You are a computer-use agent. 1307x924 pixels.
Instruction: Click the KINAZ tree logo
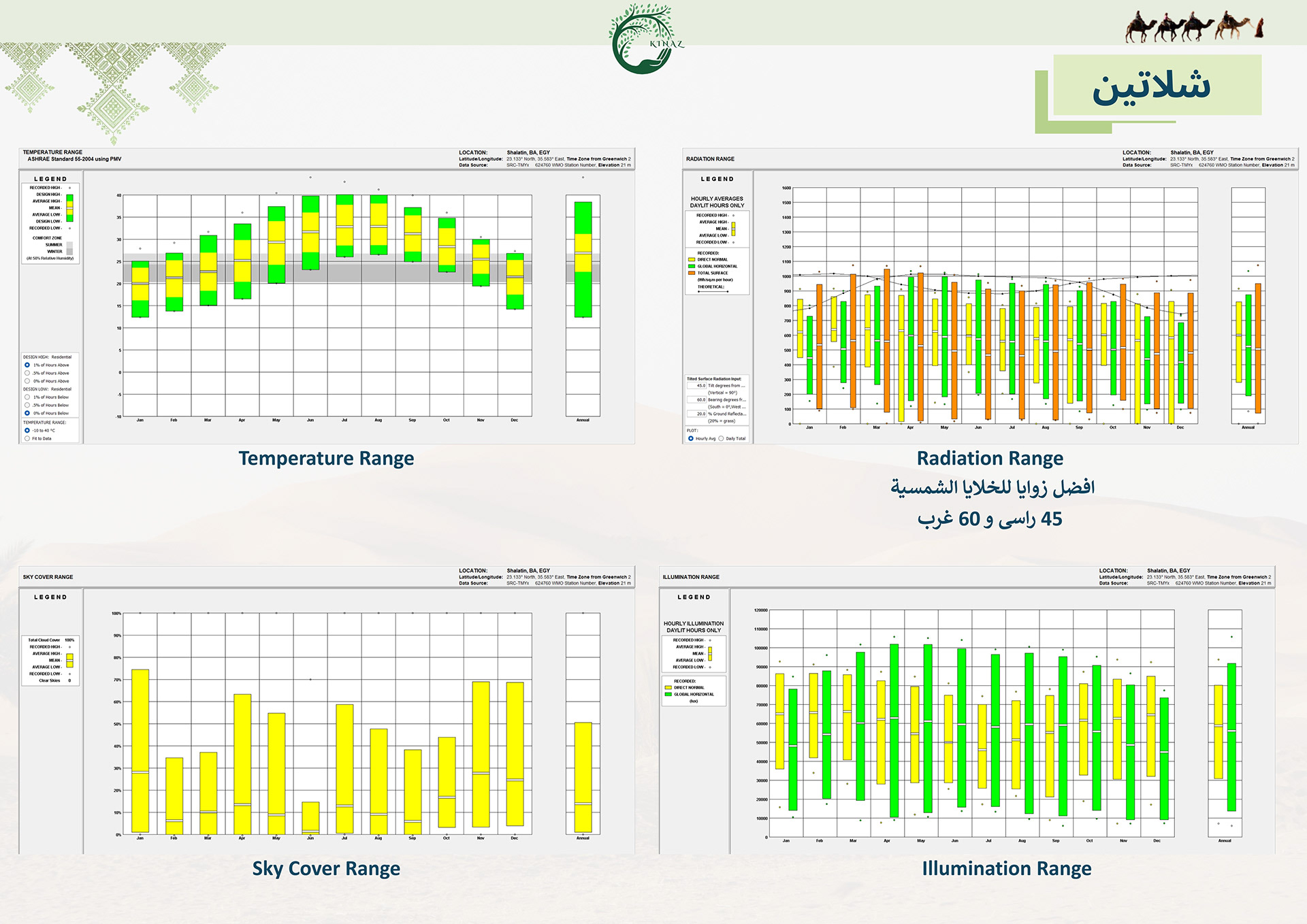click(644, 39)
